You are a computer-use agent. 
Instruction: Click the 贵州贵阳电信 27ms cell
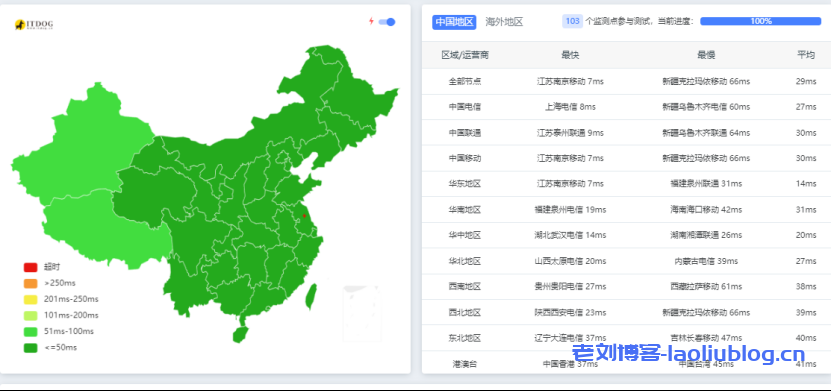570,287
